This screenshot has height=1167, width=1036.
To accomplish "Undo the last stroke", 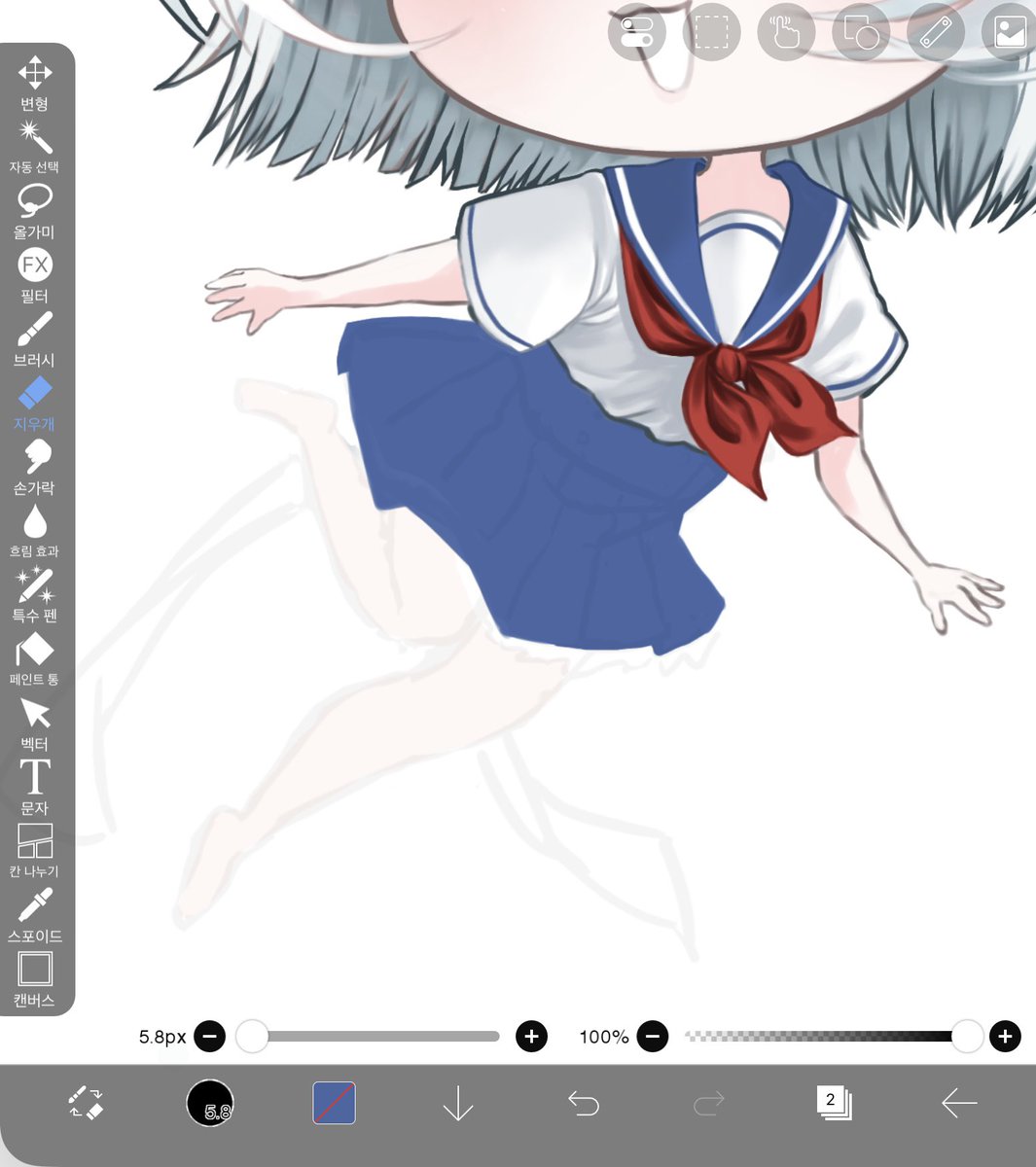I will tap(583, 1103).
